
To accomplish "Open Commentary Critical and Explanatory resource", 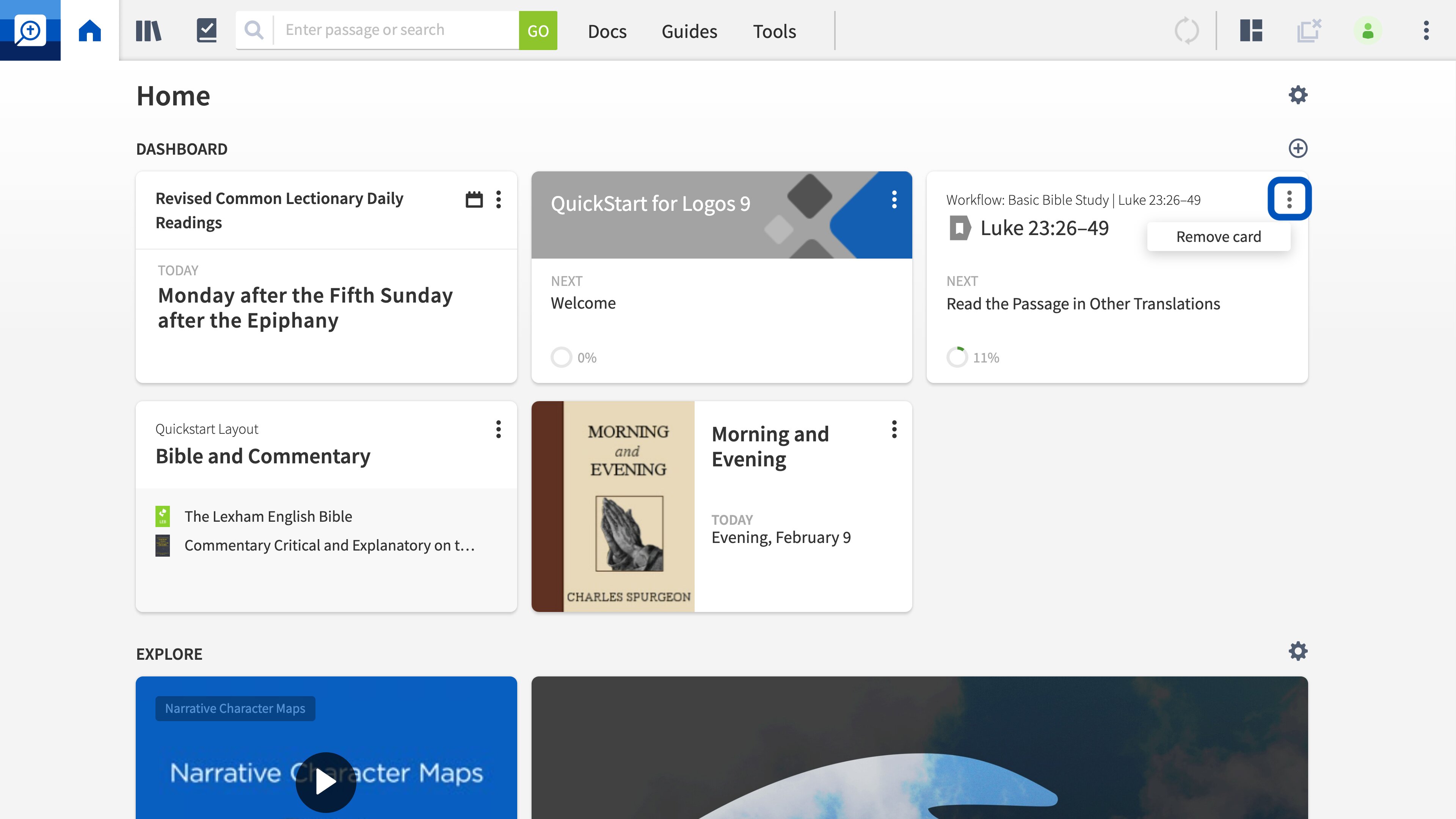I will (329, 546).
